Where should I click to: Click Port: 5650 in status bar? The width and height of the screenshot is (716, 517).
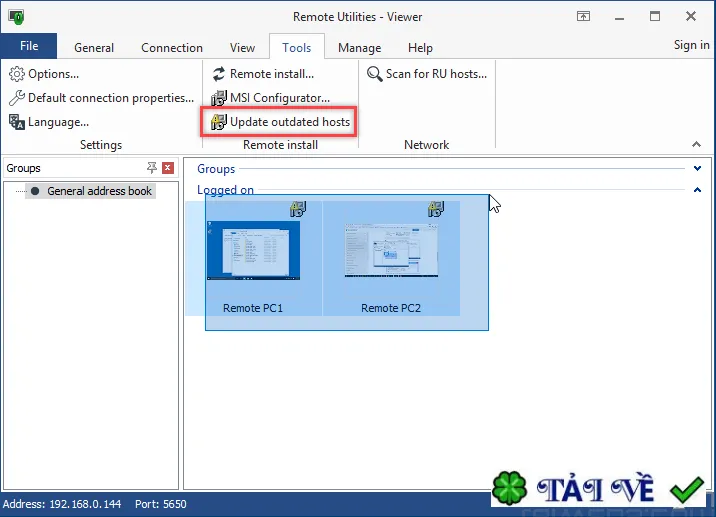pyautogui.click(x=161, y=504)
